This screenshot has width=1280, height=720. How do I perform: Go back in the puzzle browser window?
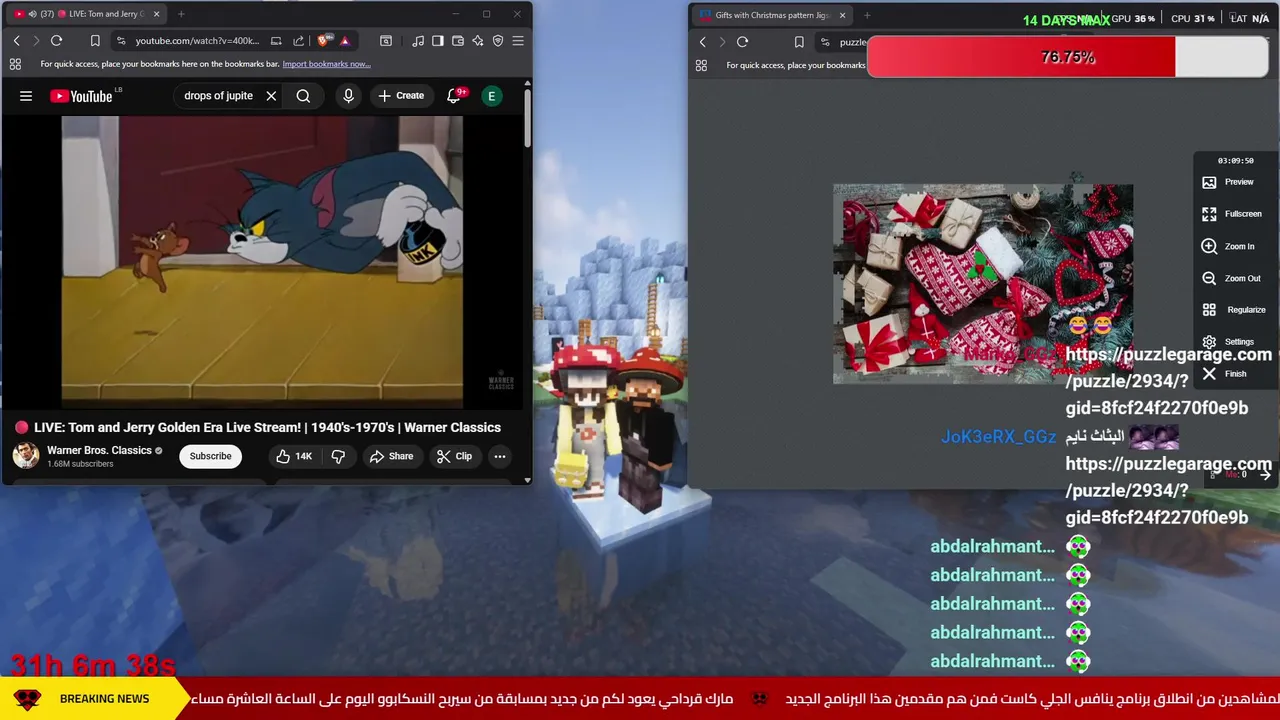point(702,42)
